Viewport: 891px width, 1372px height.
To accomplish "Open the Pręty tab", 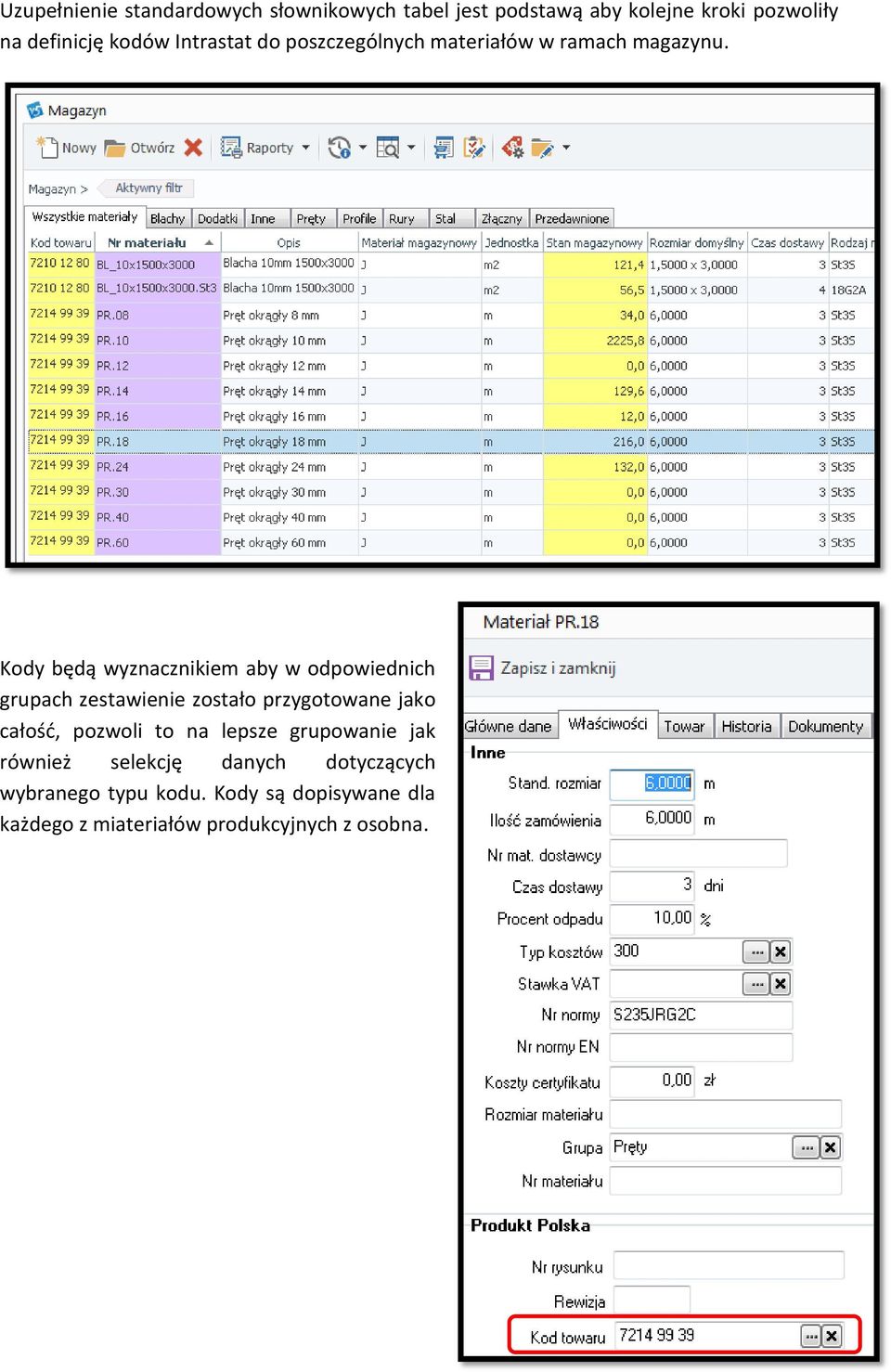I will [x=312, y=219].
